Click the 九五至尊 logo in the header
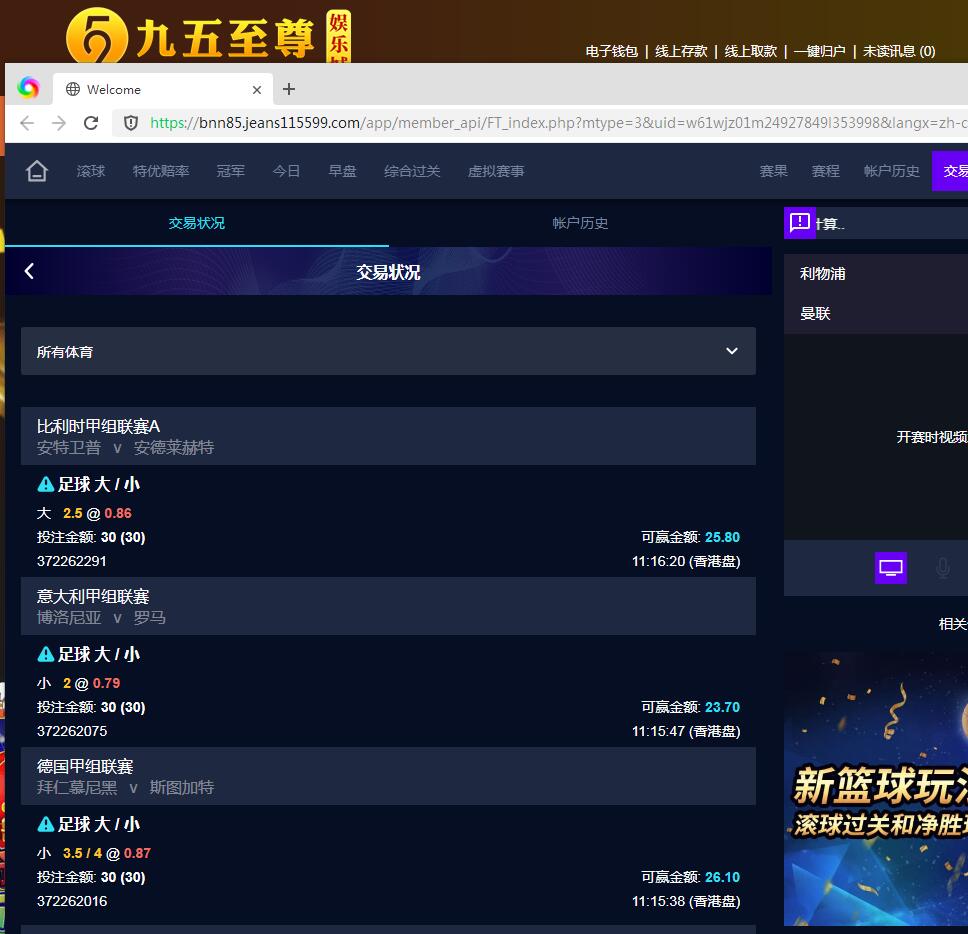 pos(209,35)
